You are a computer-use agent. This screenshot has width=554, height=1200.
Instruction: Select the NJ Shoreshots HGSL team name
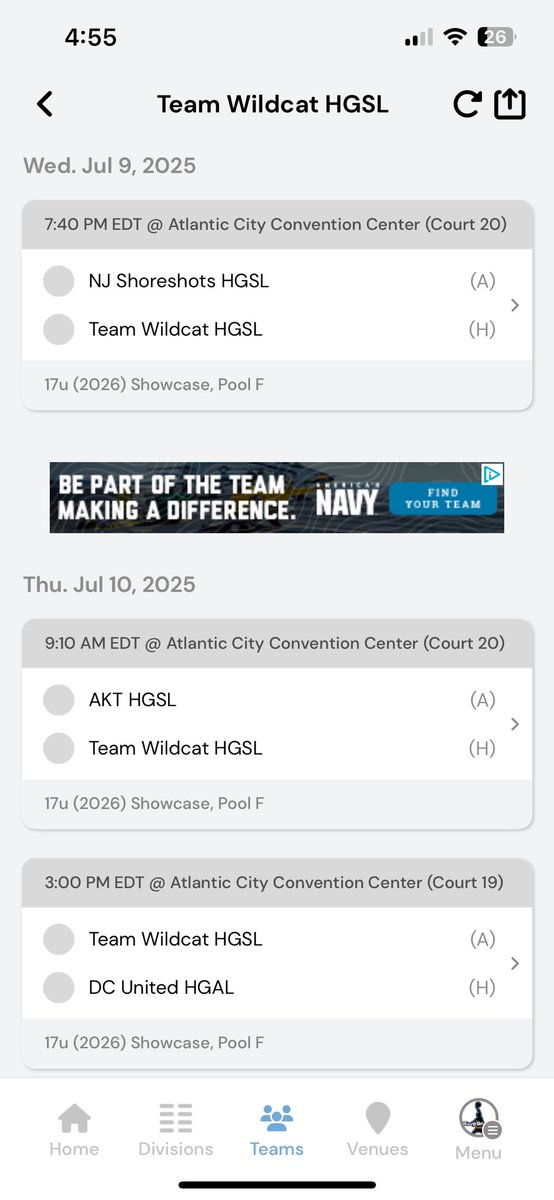(179, 281)
